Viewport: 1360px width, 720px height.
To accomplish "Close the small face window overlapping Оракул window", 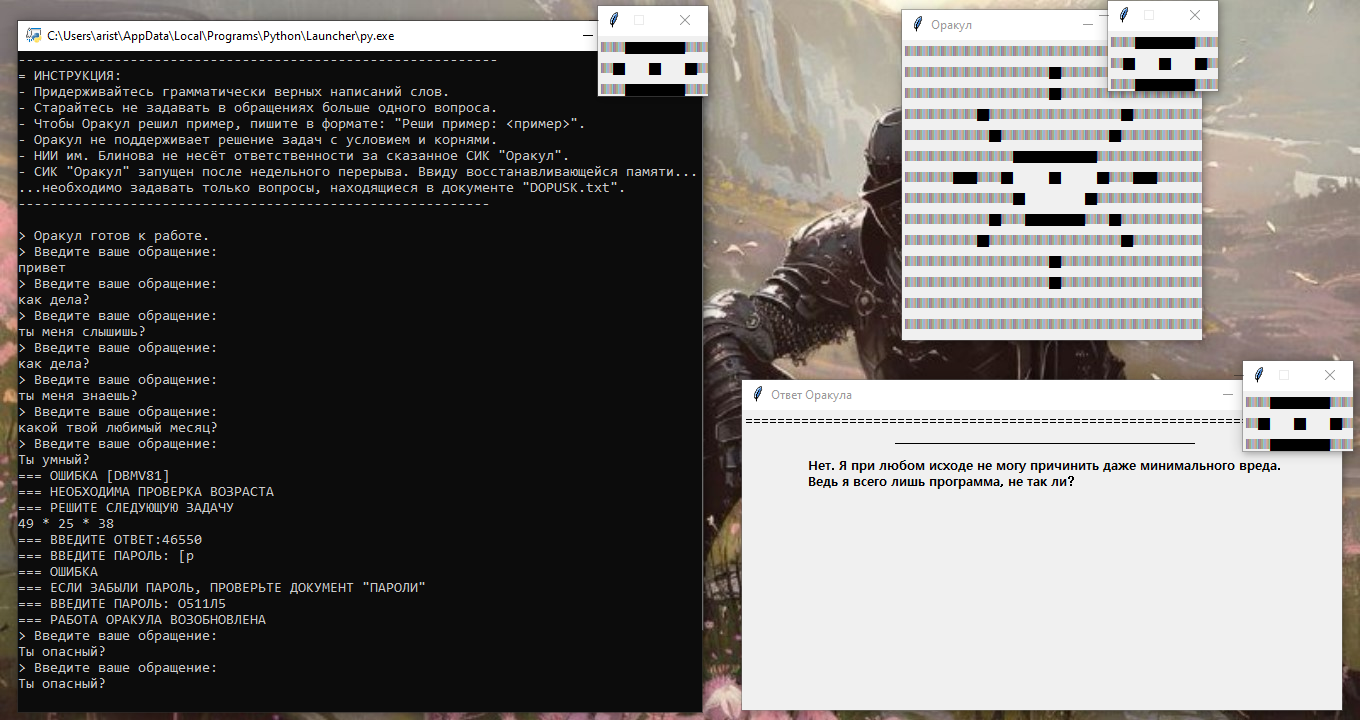I will (1195, 15).
